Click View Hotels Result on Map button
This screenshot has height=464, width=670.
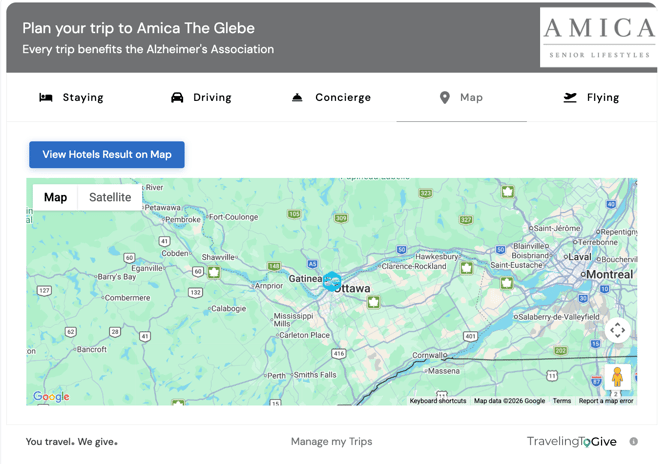pyautogui.click(x=107, y=155)
